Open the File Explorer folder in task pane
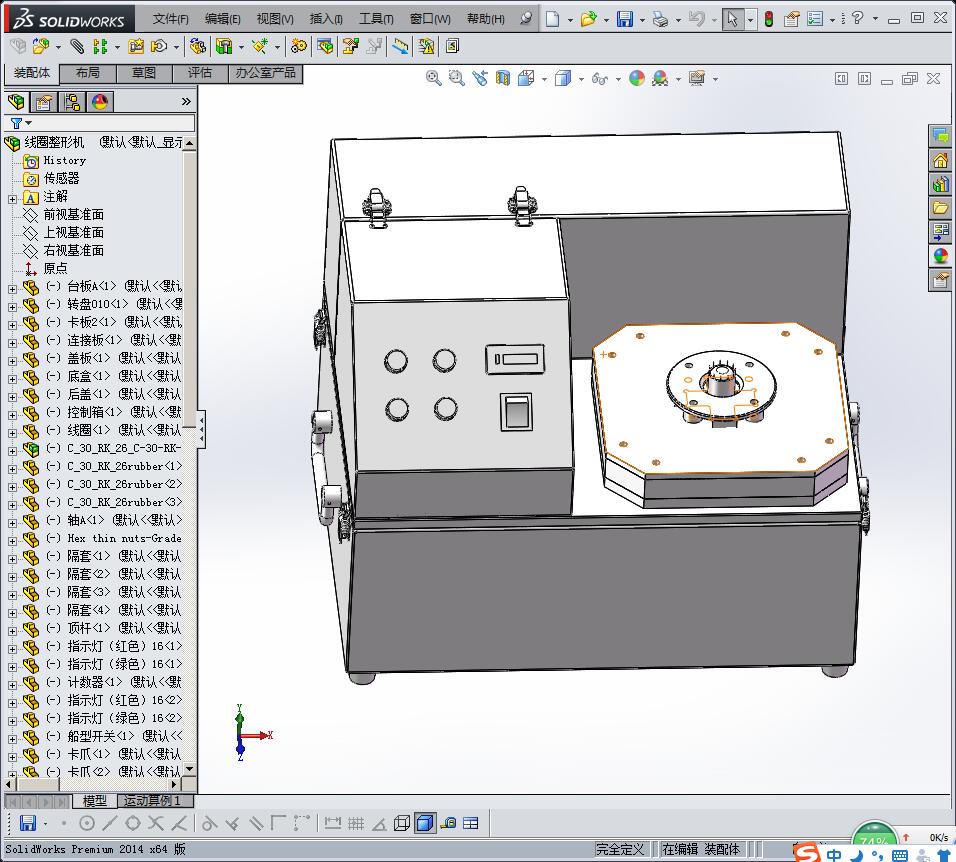Viewport: 956px width, 862px height. click(941, 208)
